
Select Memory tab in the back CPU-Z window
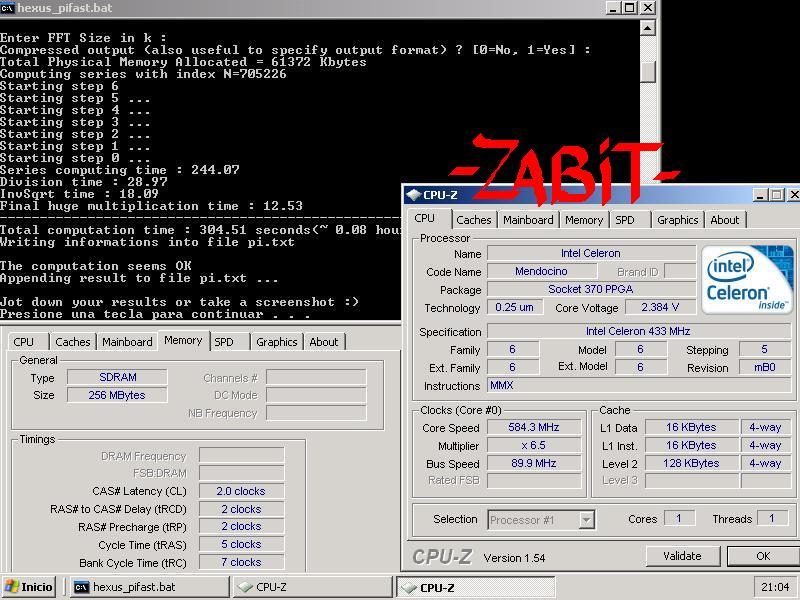coord(183,340)
